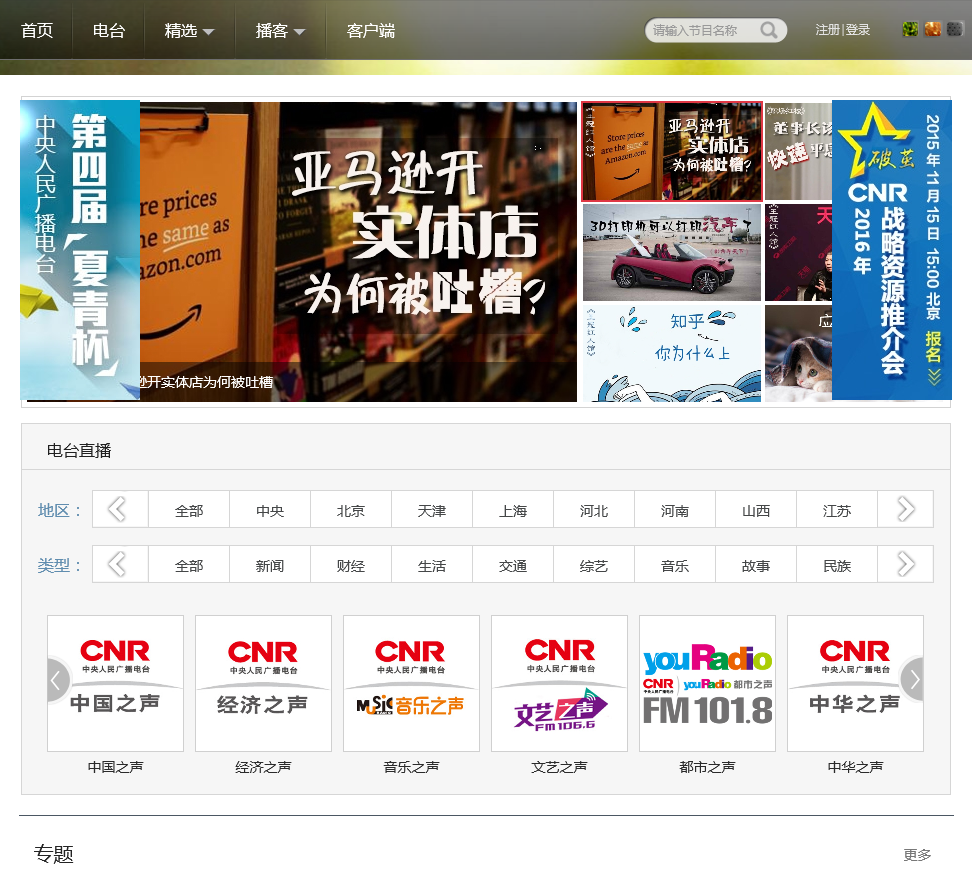Click the 都市之声 caption link
Viewport: 972px width, 884px height.
[x=707, y=767]
